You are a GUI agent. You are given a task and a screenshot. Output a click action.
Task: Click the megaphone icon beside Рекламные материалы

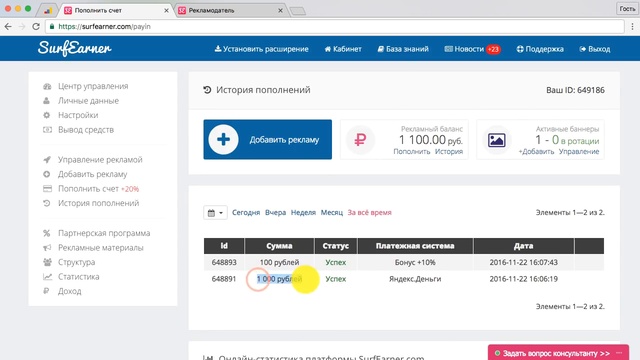(x=47, y=248)
